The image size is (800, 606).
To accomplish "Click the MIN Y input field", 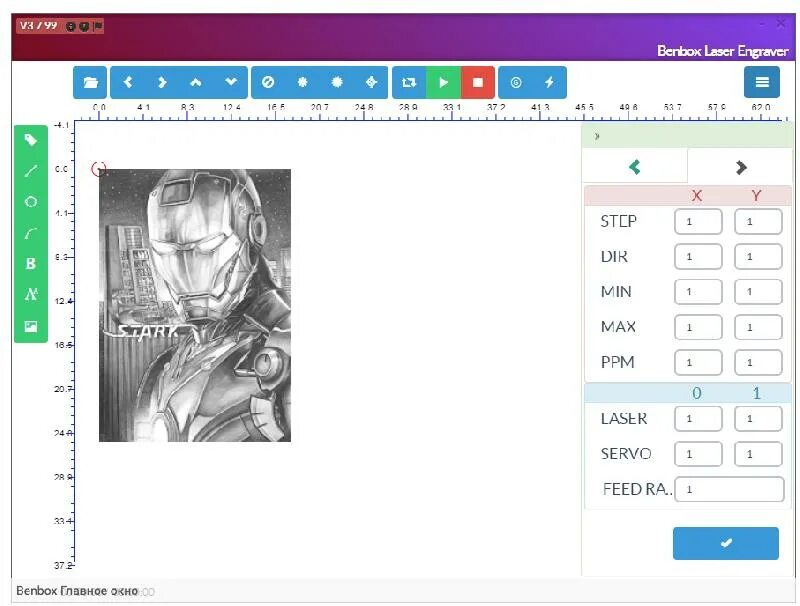I will click(758, 292).
